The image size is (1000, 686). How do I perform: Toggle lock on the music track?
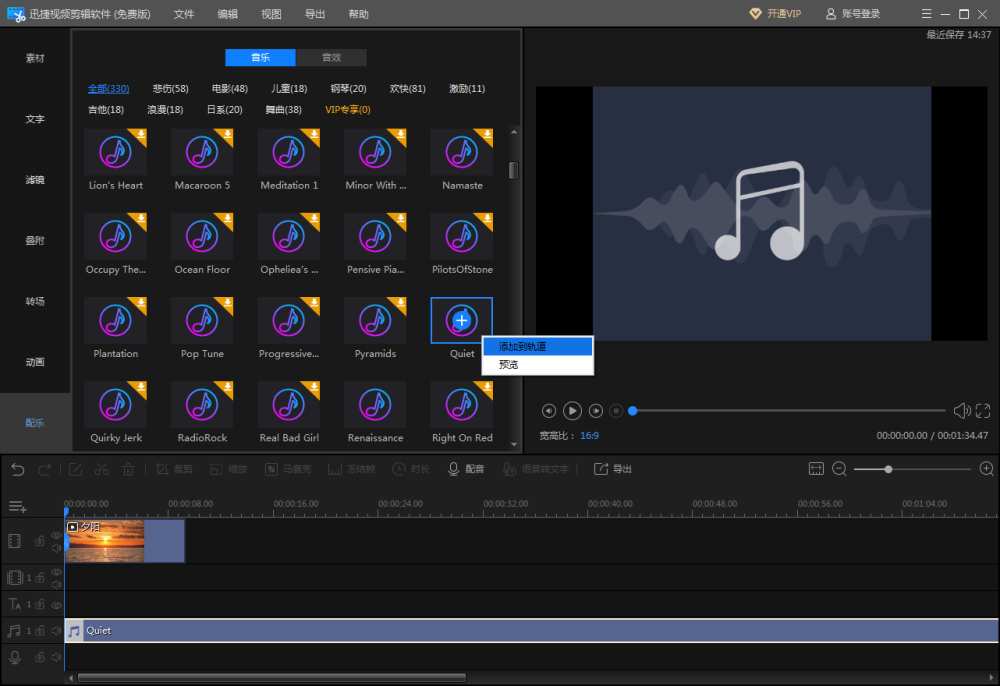pos(40,631)
